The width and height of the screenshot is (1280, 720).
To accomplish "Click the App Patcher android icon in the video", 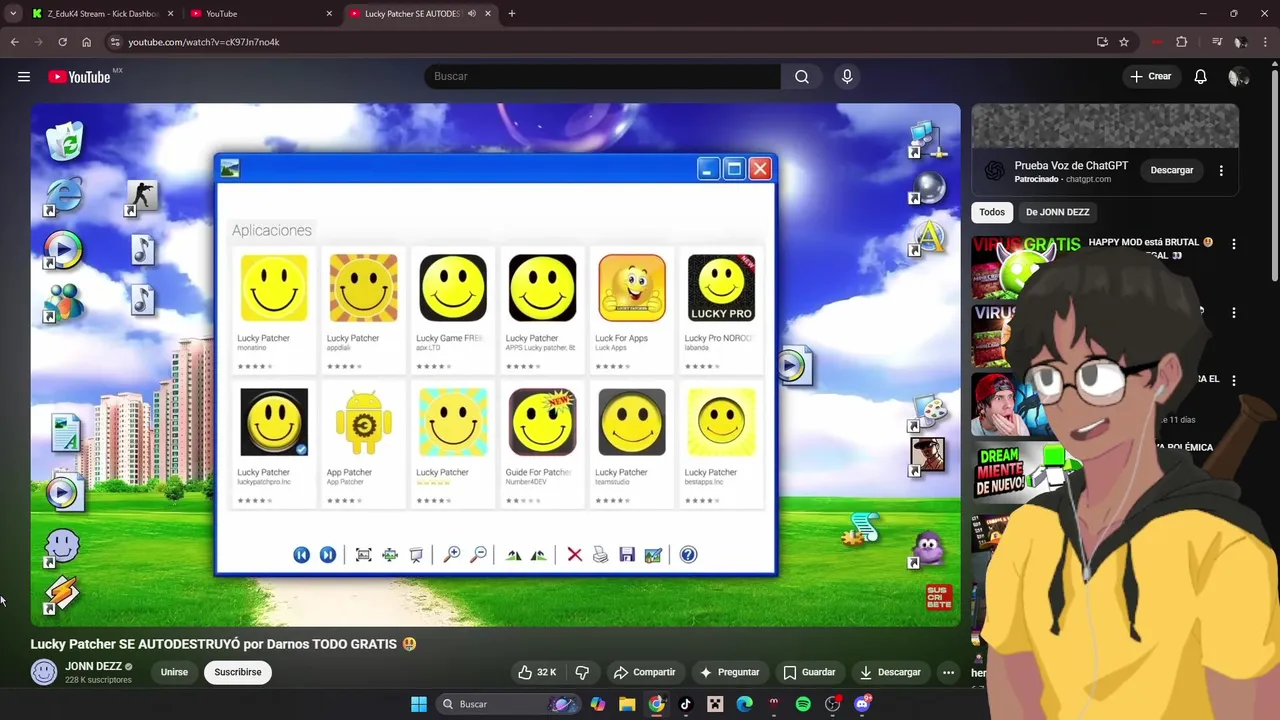I will (x=363, y=422).
